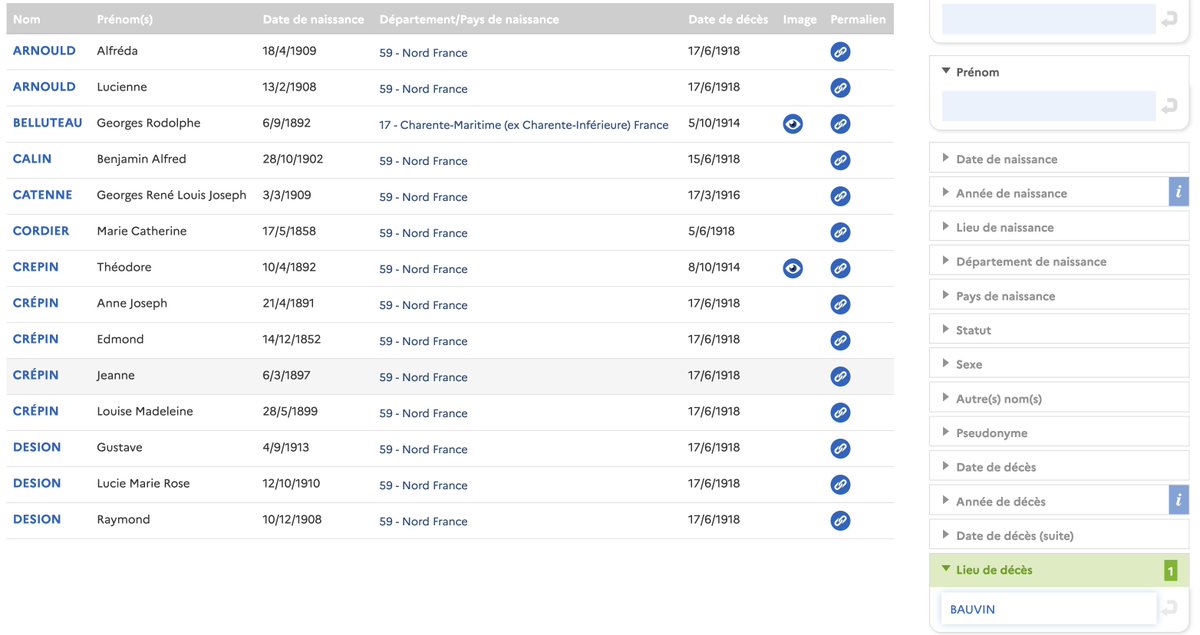This screenshot has height=635, width=1200.
Task: Expand Autre(s) nom(s) filter
Action: tap(1059, 398)
